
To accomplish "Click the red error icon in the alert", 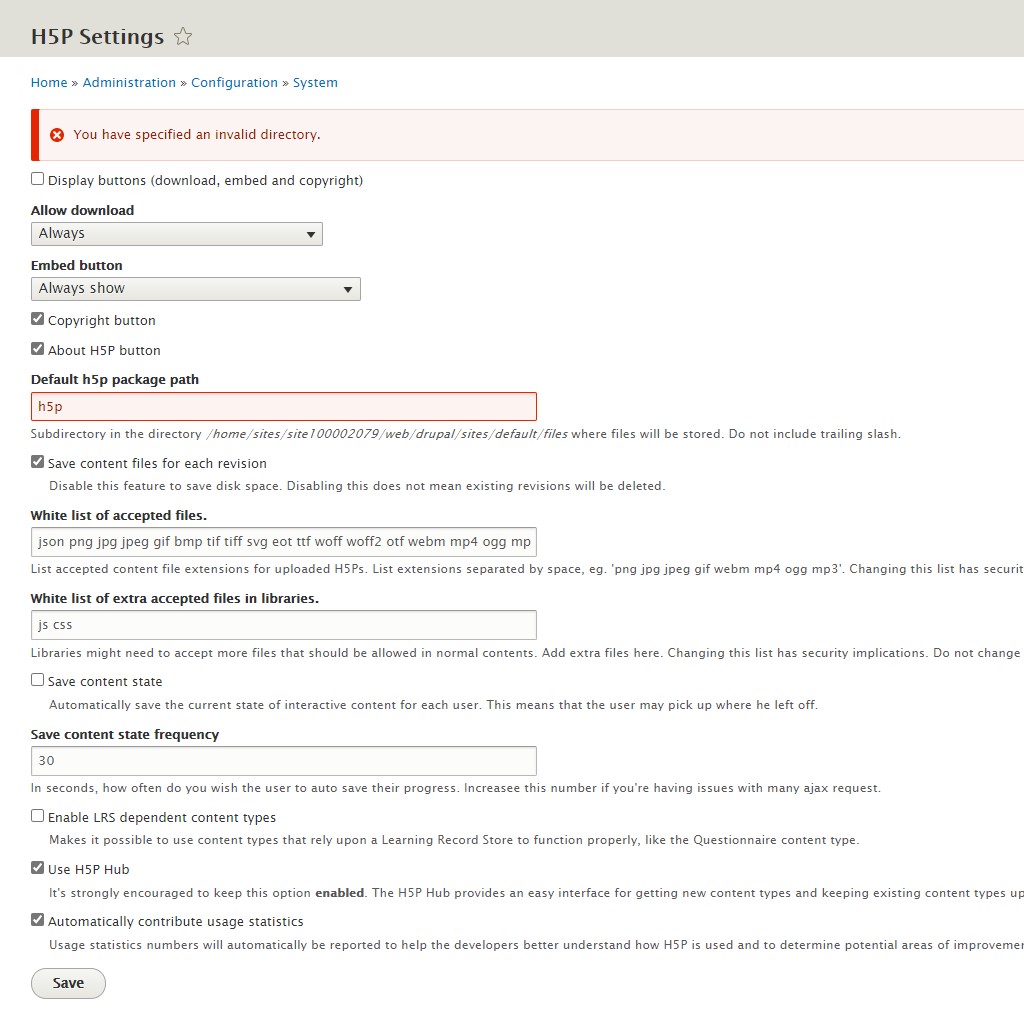I will click(57, 135).
